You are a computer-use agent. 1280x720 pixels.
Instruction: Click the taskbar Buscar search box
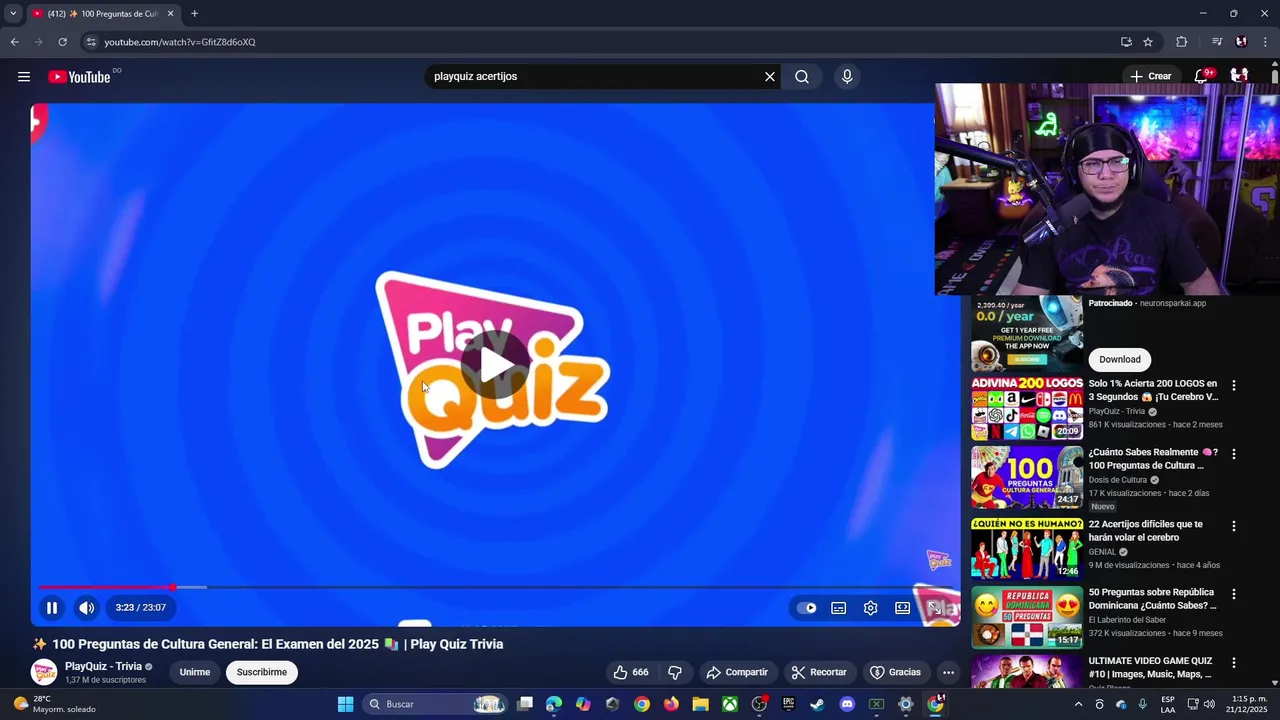(x=435, y=704)
